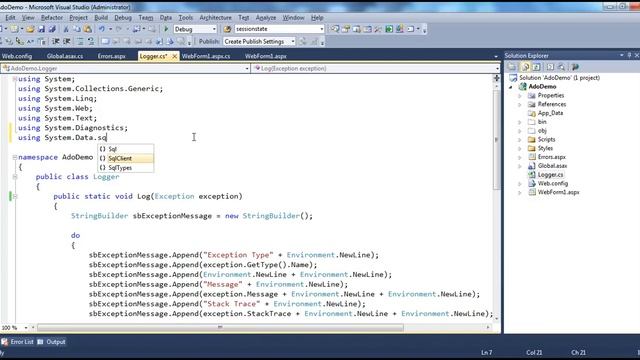Expand the Styles folder
The width and height of the screenshot is (640, 360).
pos(520,149)
